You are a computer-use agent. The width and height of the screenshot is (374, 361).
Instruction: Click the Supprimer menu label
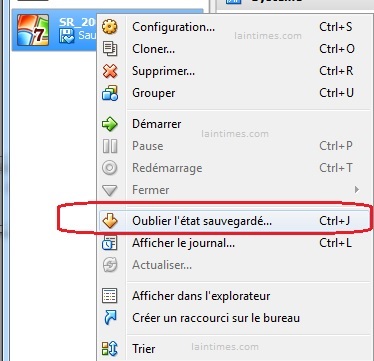(163, 71)
